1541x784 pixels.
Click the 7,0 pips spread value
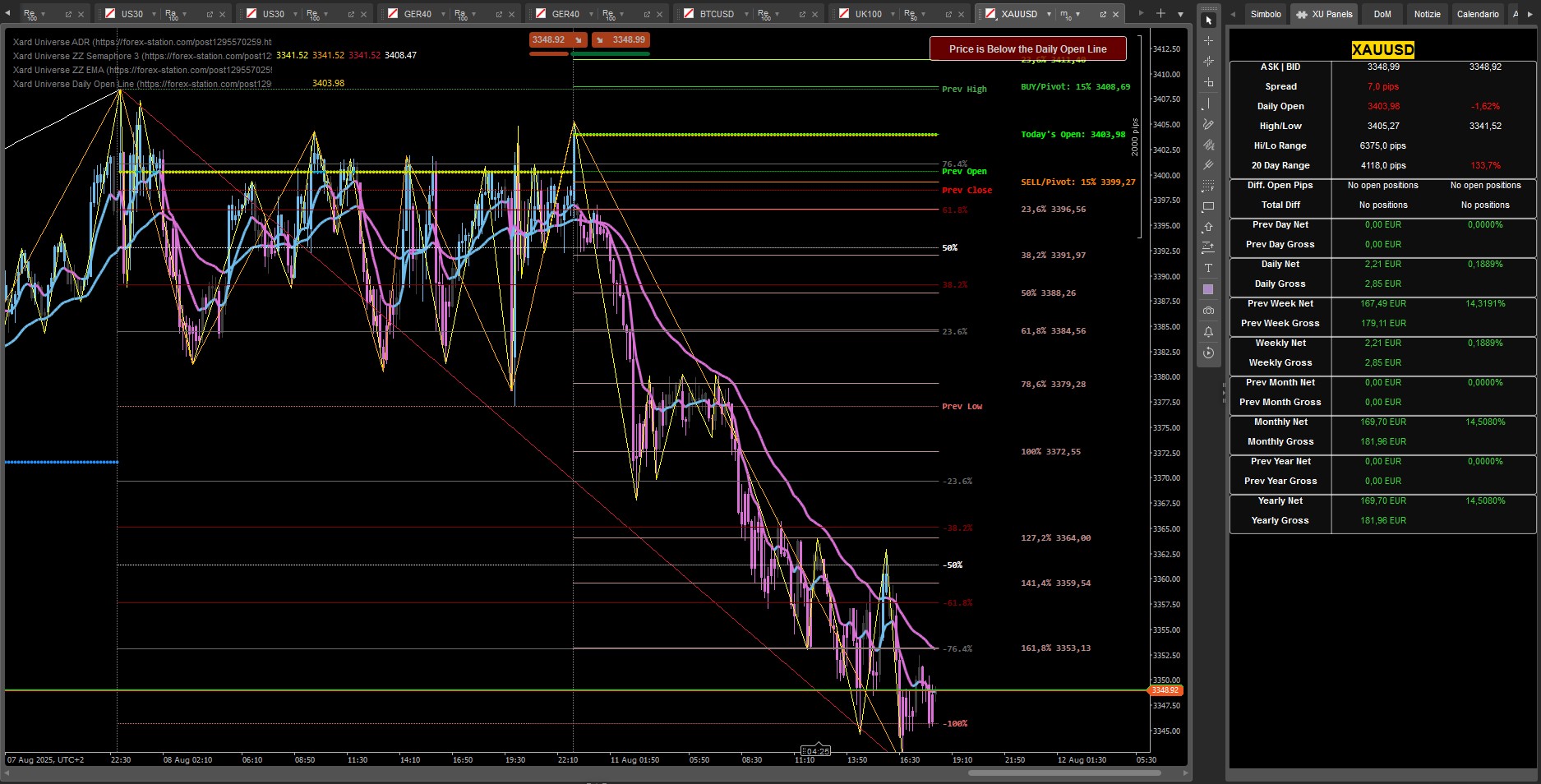pos(1383,86)
